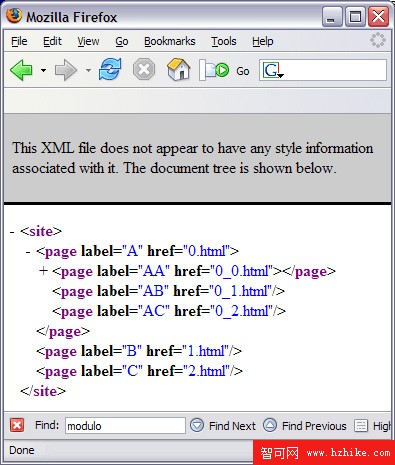This screenshot has height=465, width=395.
Task: Open the Back history dropdown arrow
Action: [43, 70]
